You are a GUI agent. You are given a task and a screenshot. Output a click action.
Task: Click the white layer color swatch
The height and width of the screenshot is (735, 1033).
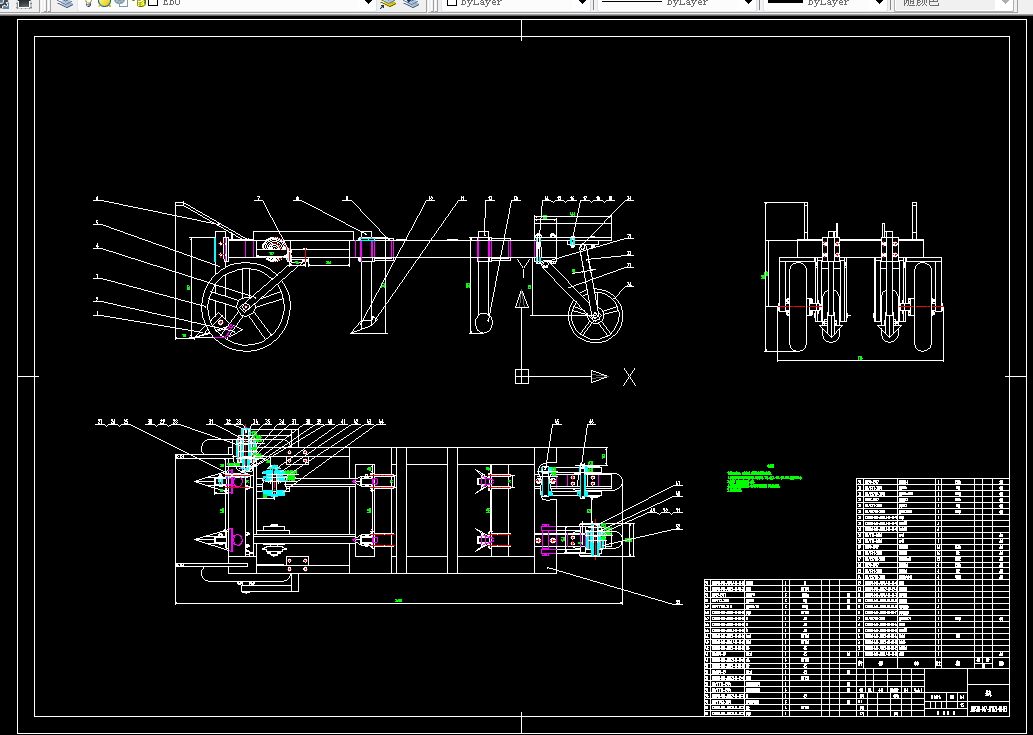click(x=152, y=3)
